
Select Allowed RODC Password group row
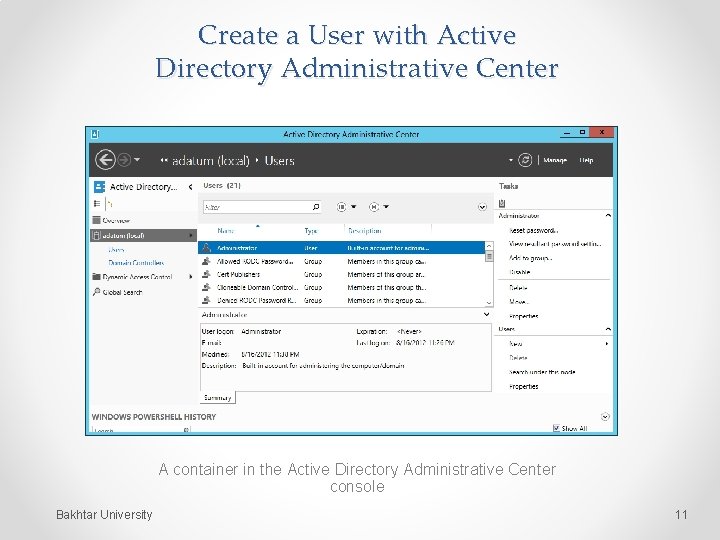[341, 261]
